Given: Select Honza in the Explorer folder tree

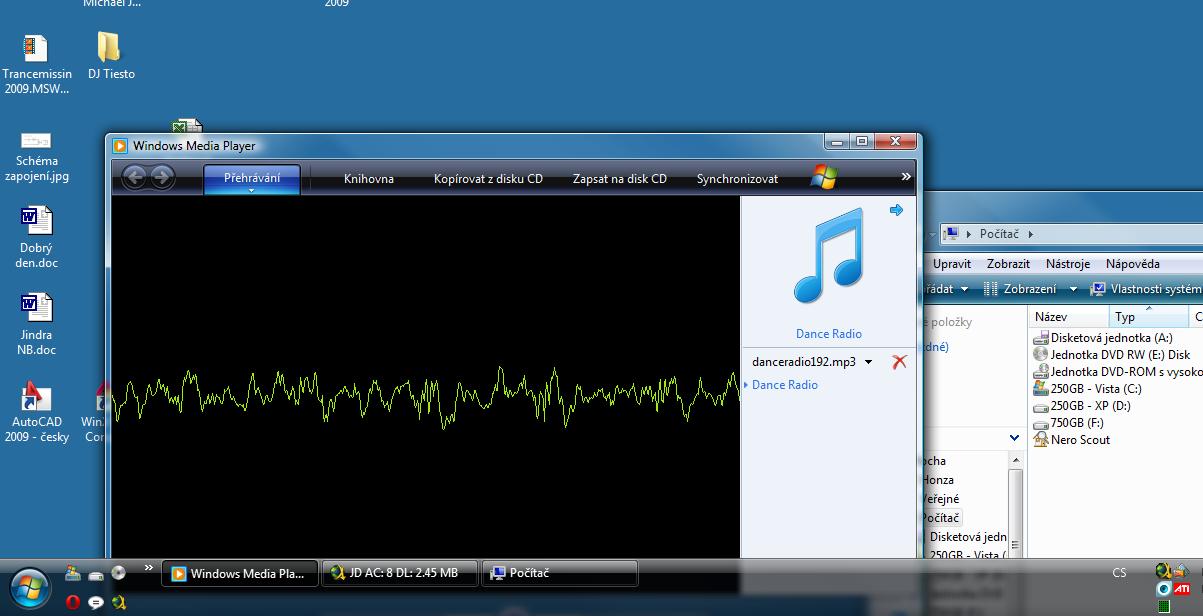Looking at the screenshot, I should pos(937,480).
